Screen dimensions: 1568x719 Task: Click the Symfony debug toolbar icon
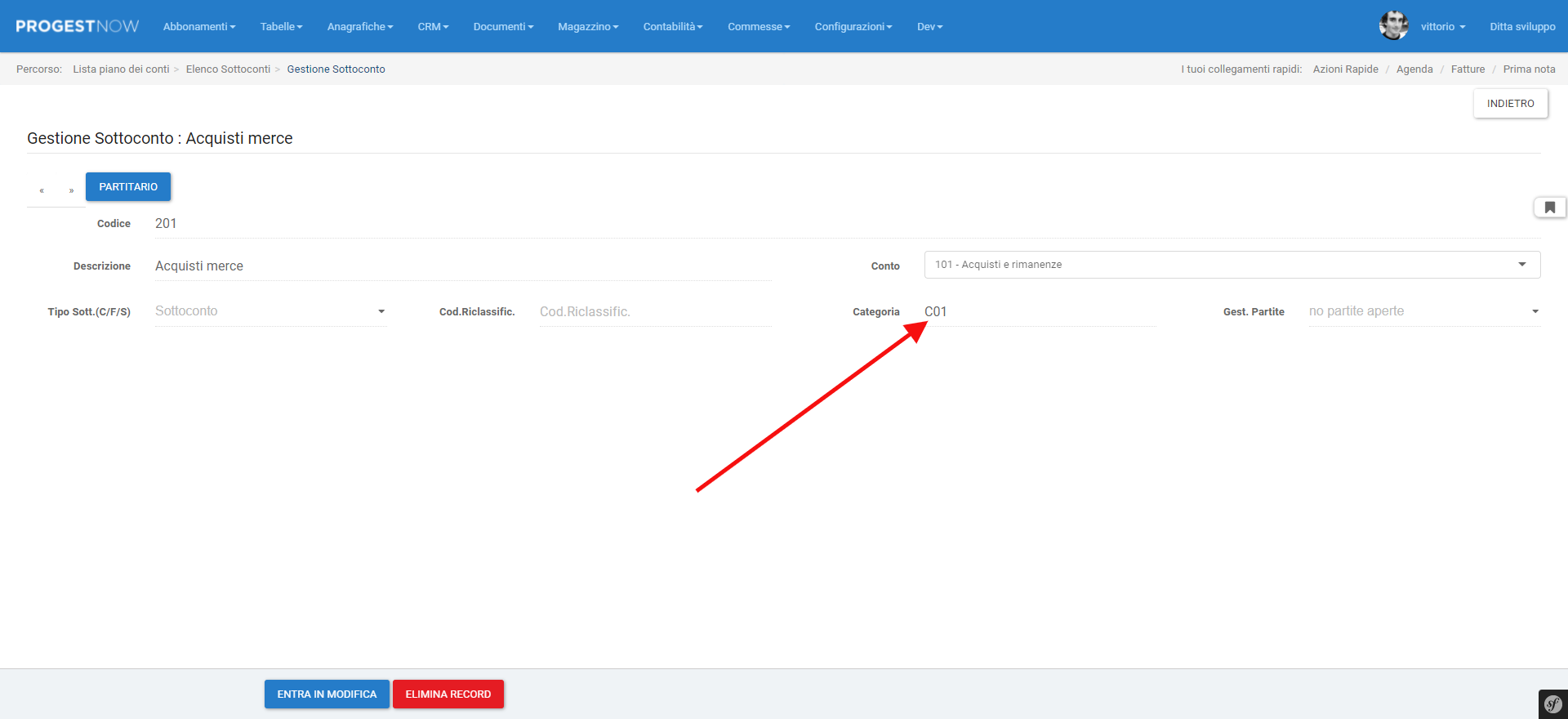[1552, 704]
